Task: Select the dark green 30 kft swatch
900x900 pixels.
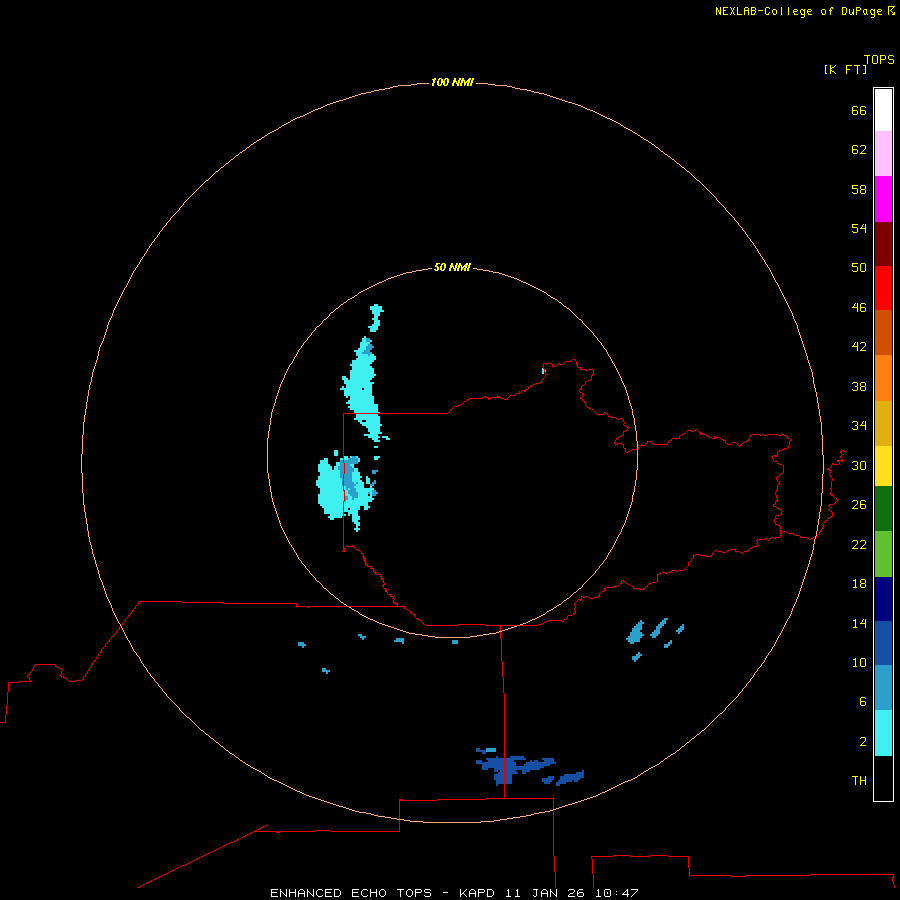Action: [883, 509]
